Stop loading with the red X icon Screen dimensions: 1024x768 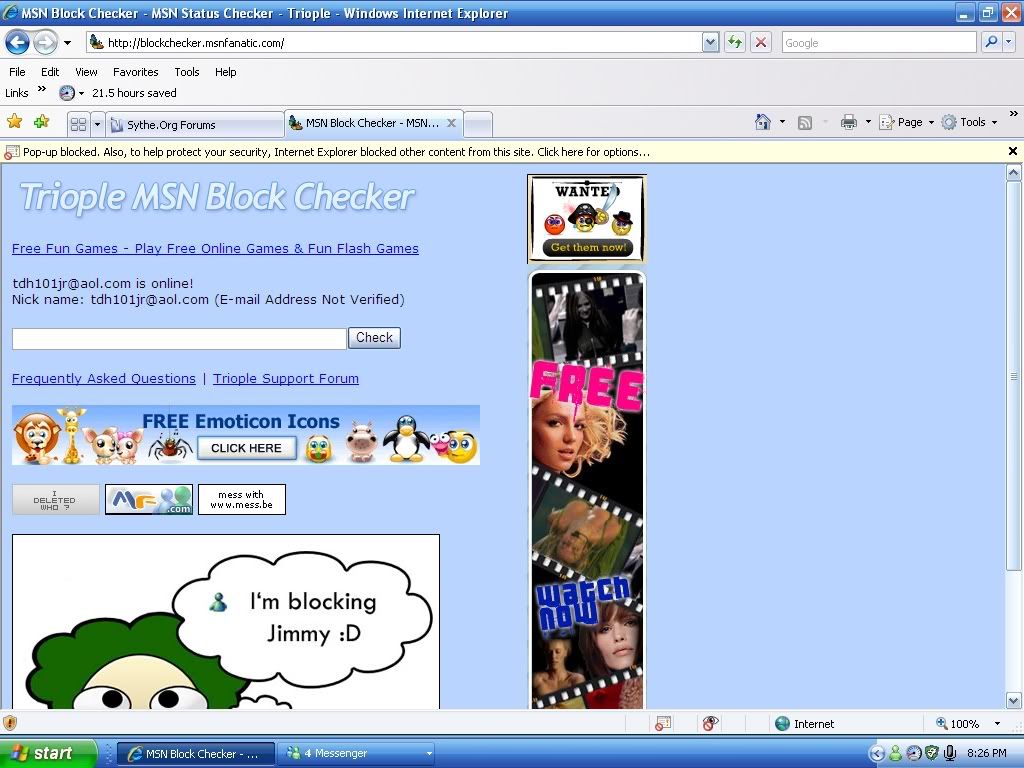(761, 43)
